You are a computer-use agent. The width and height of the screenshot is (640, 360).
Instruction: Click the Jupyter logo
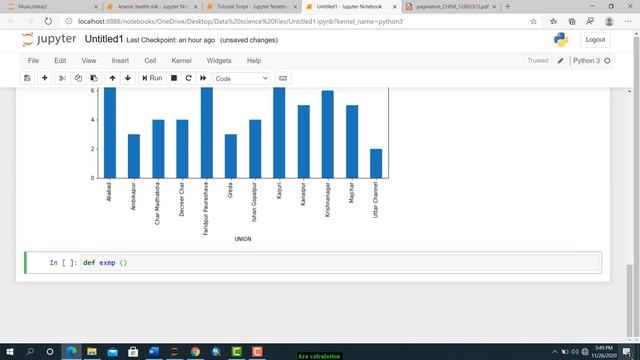(49, 39)
